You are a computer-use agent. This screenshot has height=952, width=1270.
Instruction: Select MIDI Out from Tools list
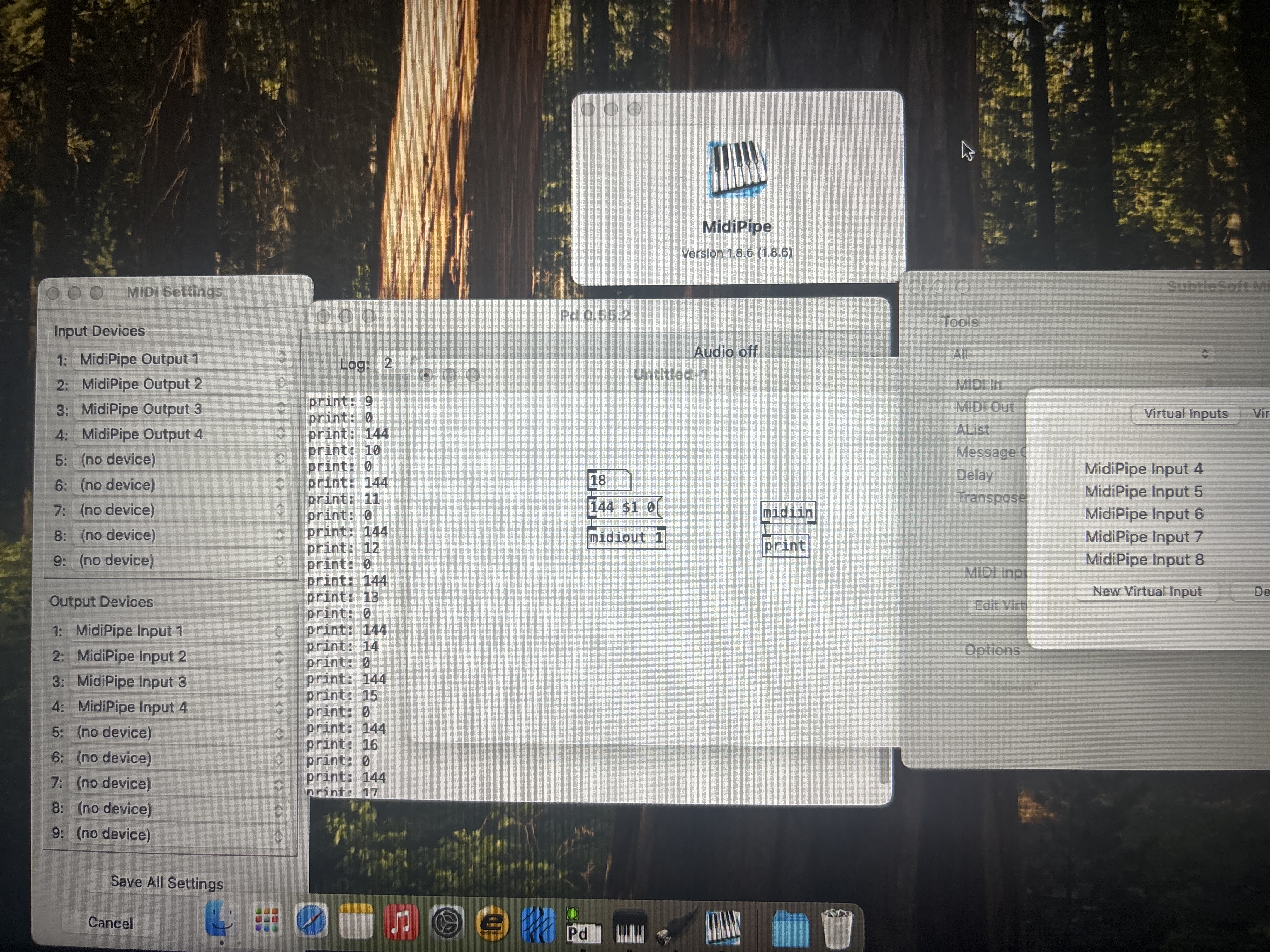point(985,407)
